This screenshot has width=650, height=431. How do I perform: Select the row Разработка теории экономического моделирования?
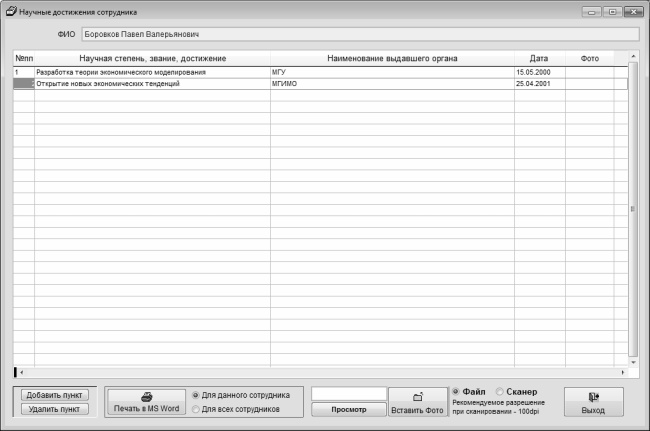(152, 73)
